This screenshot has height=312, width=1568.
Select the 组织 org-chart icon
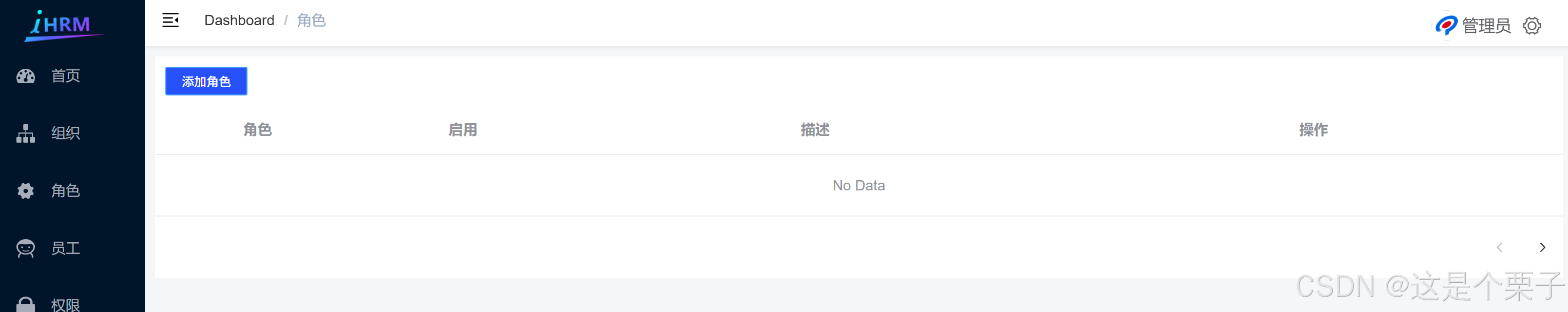(x=26, y=133)
